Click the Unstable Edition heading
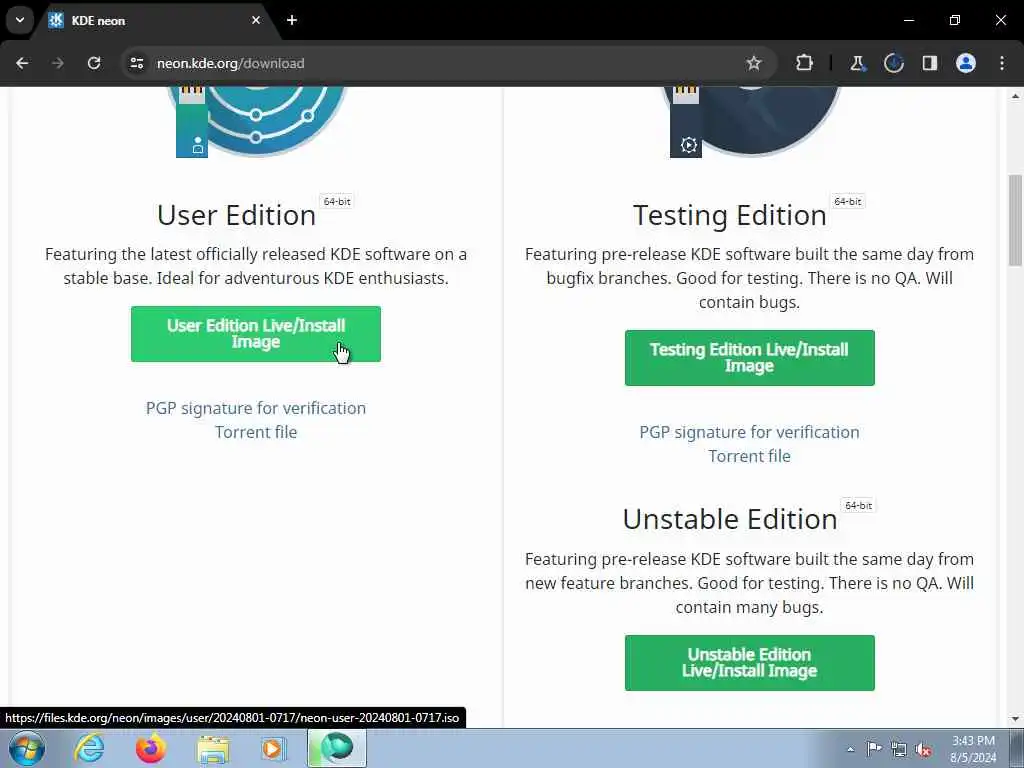 click(x=729, y=520)
